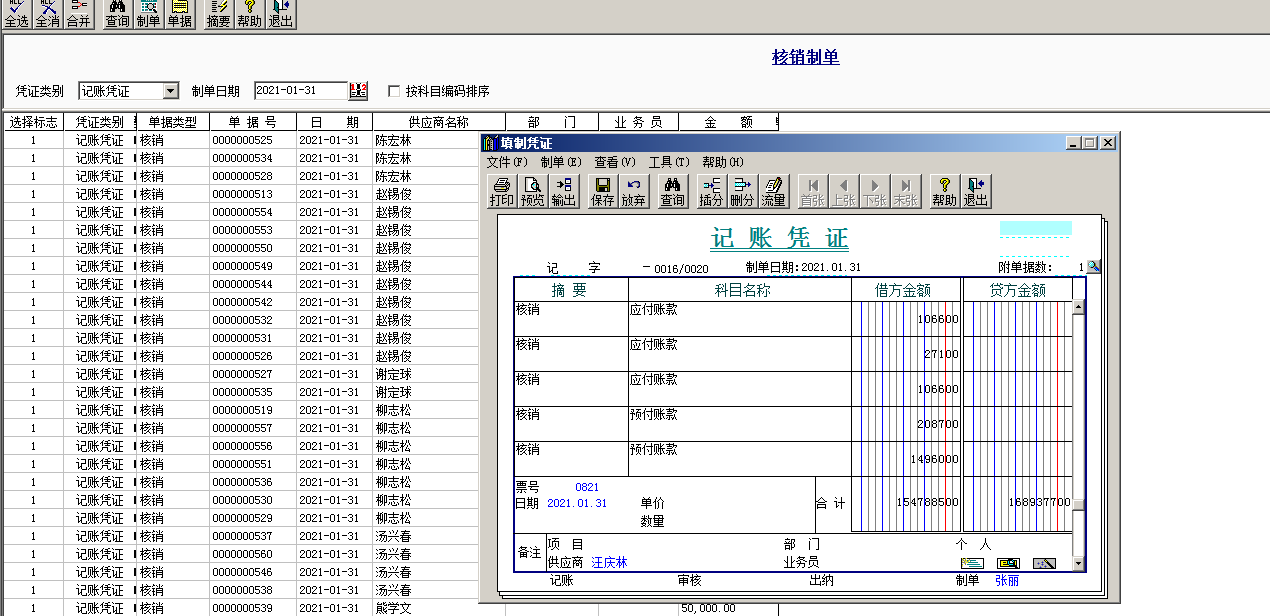Click debit amount 27100 in voucher

point(941,354)
